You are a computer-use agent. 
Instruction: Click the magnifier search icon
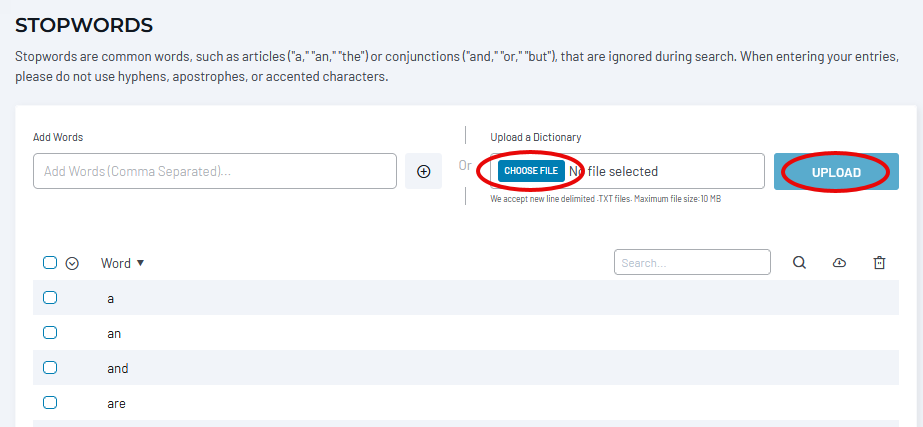click(799, 263)
